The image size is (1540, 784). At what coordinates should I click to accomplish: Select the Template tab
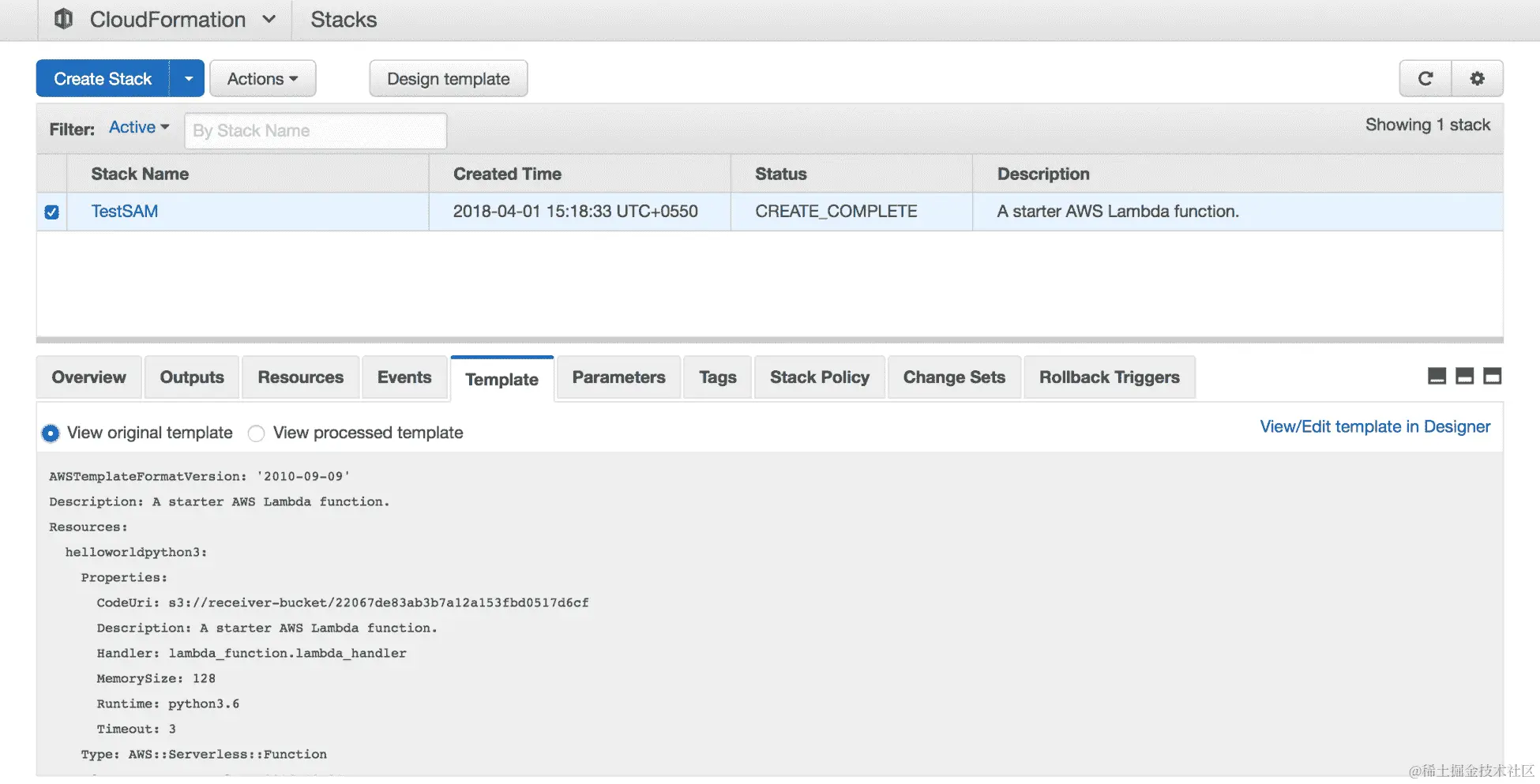[502, 379]
